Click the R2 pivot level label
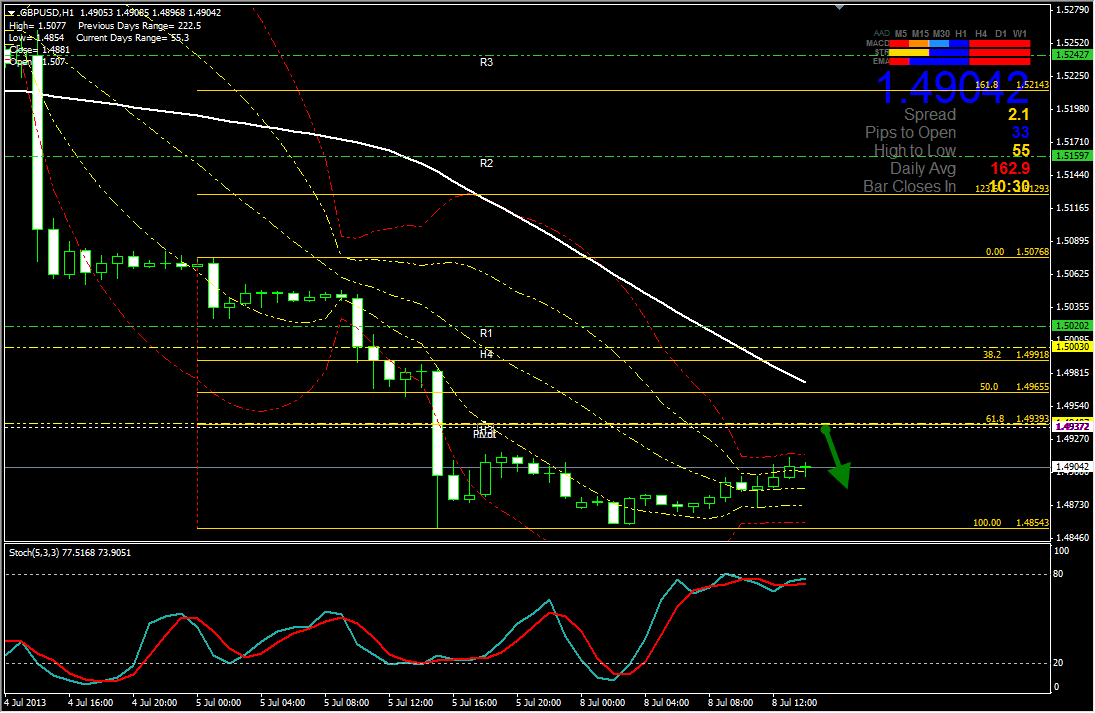1095x713 pixels. pyautogui.click(x=486, y=163)
